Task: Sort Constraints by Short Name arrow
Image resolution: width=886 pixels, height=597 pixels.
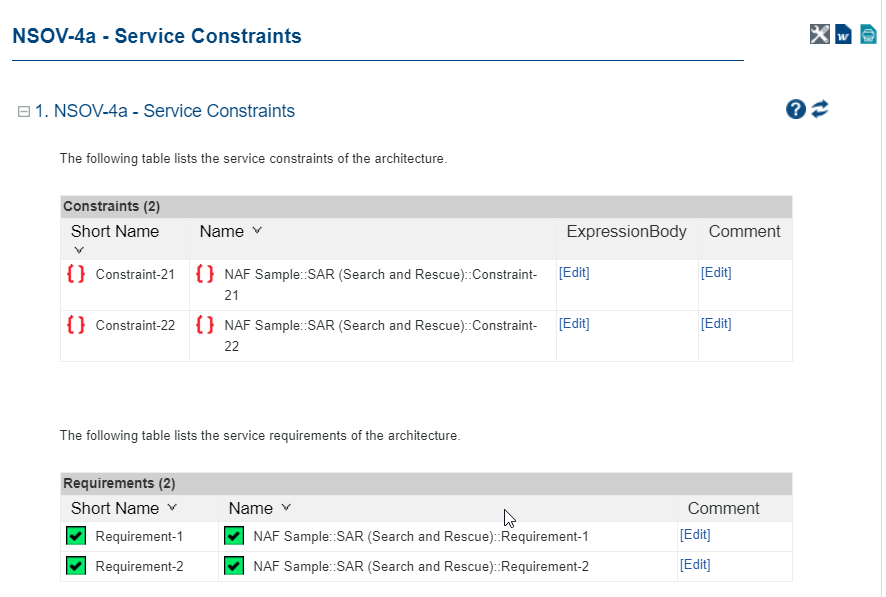Action: [x=79, y=250]
